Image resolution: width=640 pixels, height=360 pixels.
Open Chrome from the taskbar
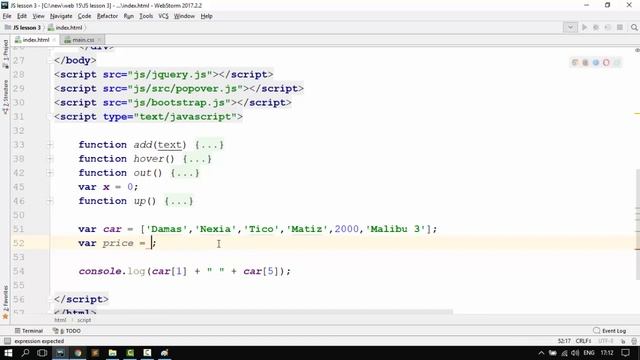(x=78, y=353)
